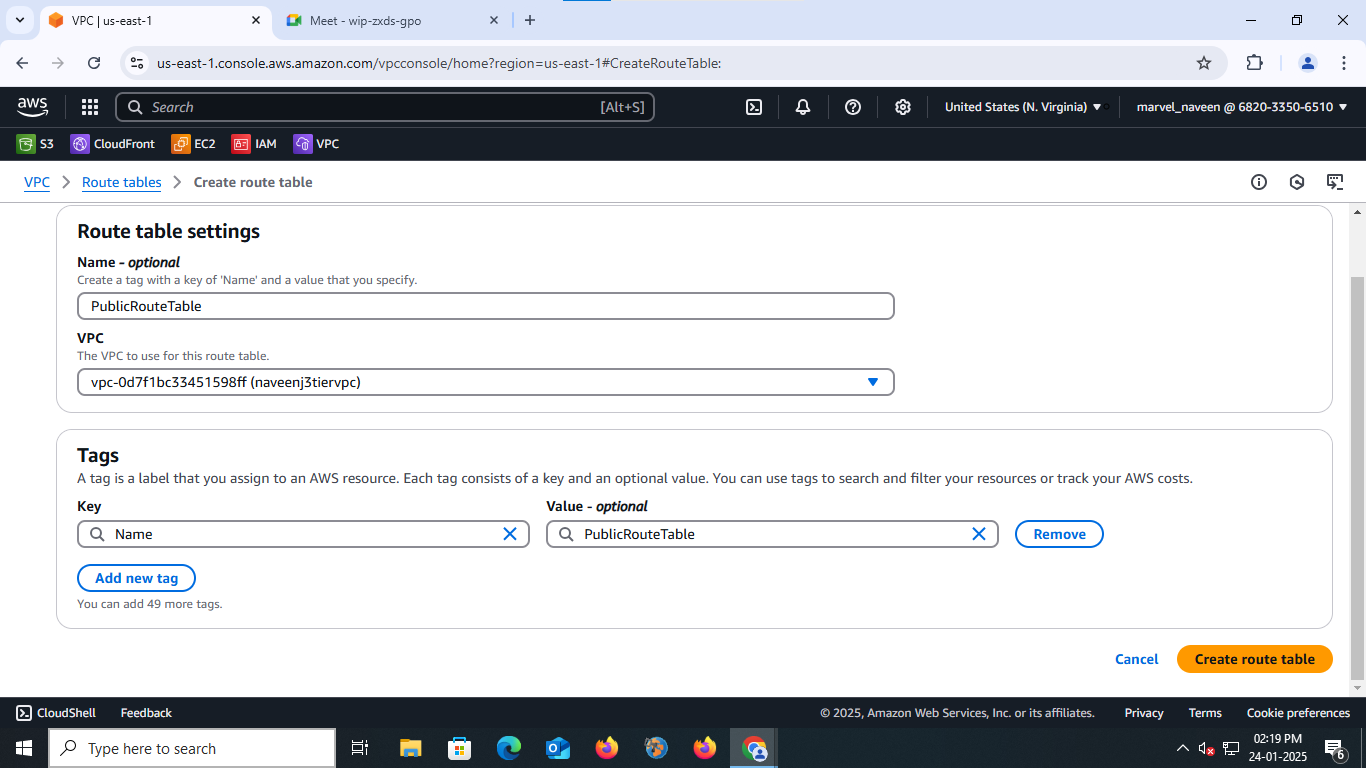The height and width of the screenshot is (768, 1366).
Task: Open Microsoft Store from the taskbar
Action: coord(460,748)
